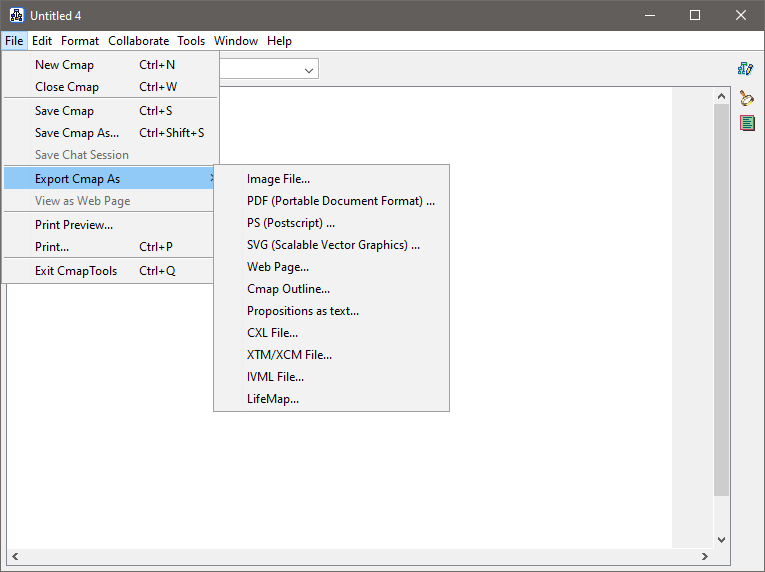The height and width of the screenshot is (572, 765).
Task: Click the vertical scrollbar thumb
Action: pos(722,300)
